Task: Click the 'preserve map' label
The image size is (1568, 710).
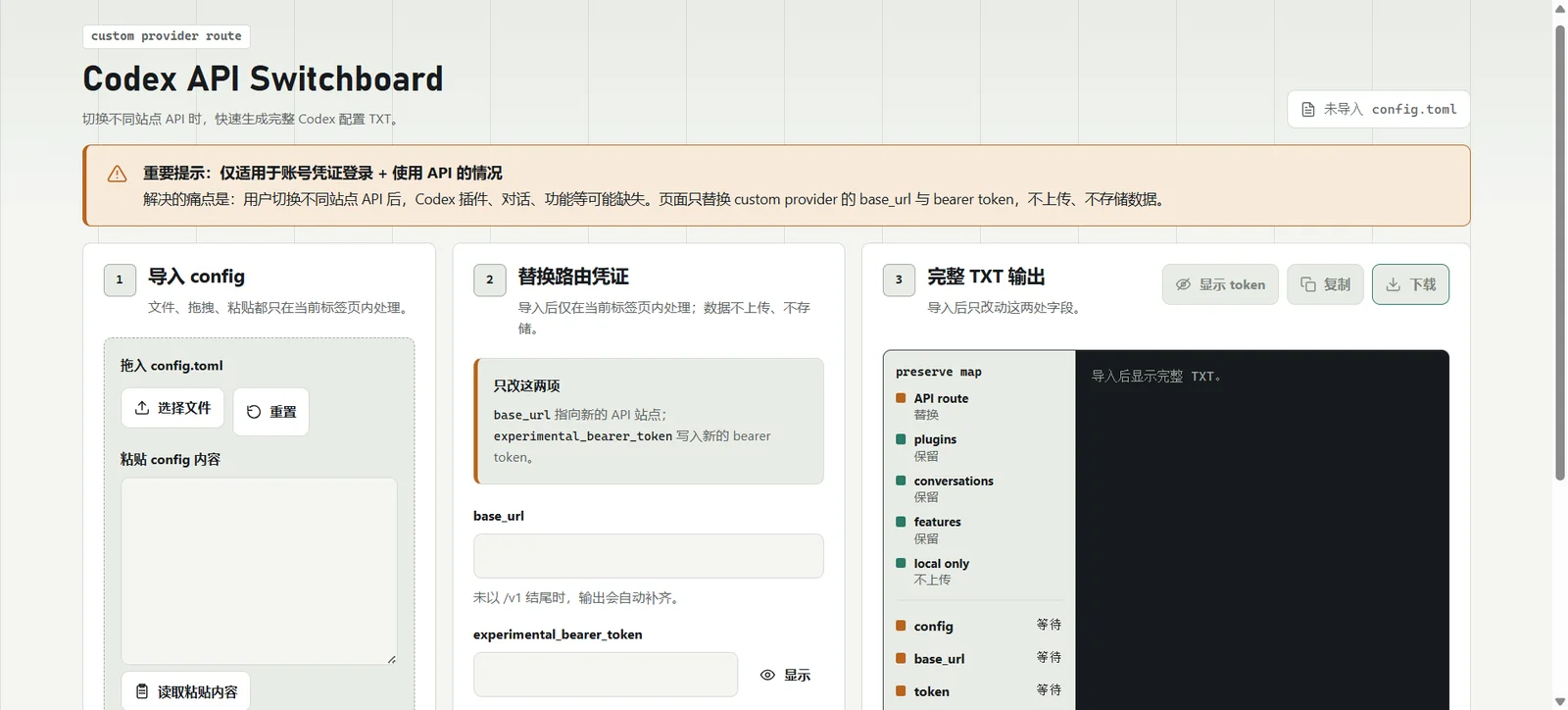Action: (x=938, y=372)
